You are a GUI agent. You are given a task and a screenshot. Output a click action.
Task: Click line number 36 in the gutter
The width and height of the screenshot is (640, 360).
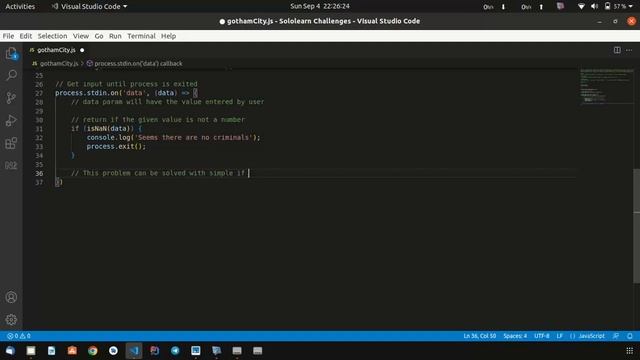tap(39, 173)
